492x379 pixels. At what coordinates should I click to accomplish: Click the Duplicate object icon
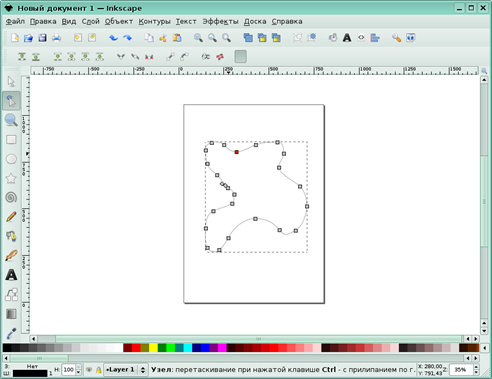[248, 38]
